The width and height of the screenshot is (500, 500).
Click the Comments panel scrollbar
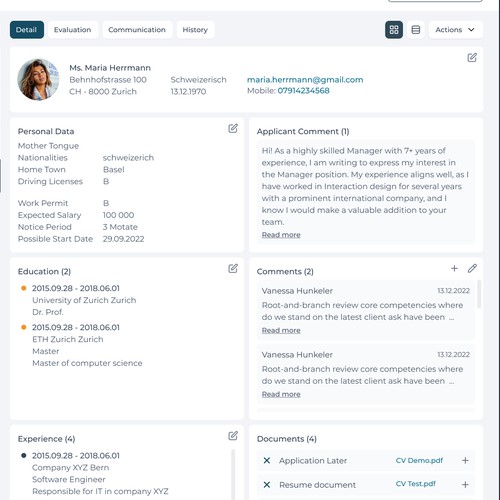479,294
